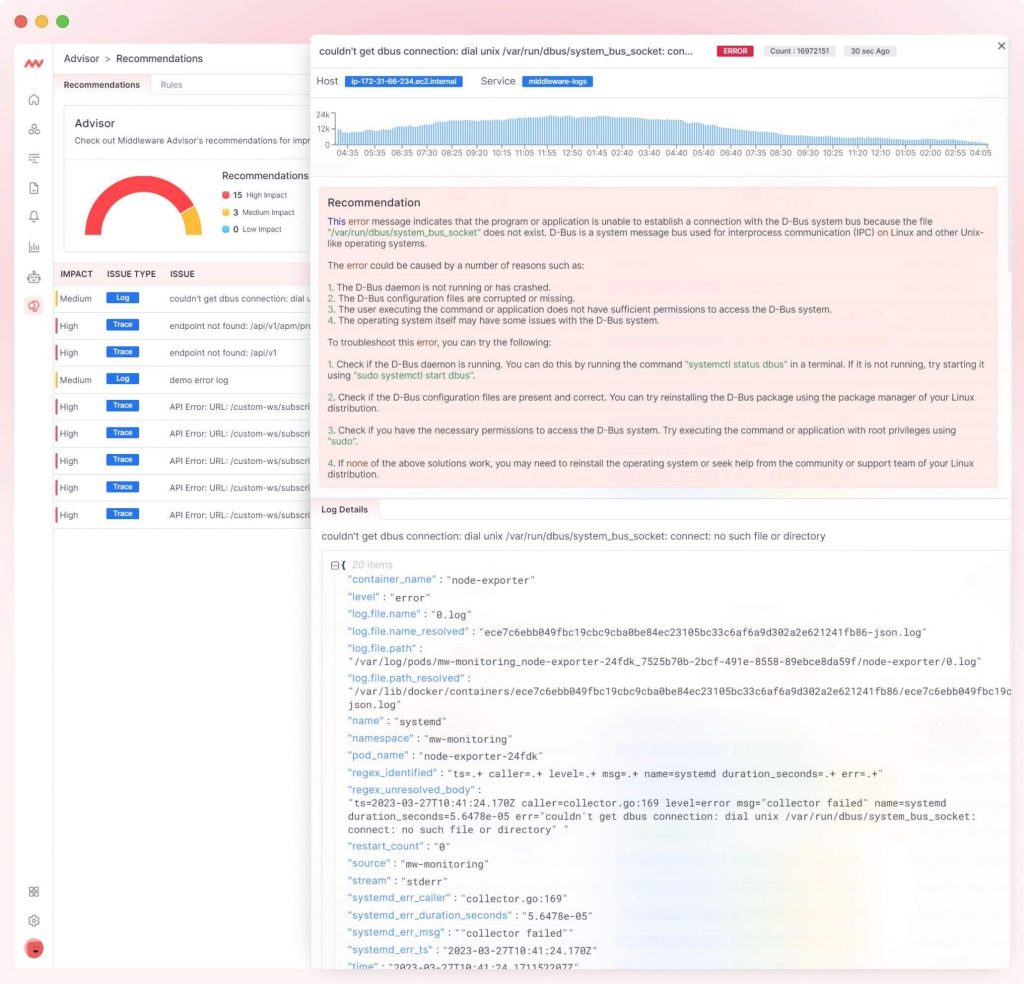1024x984 pixels.
Task: Open the Advisor breadcrumb link
Action: pos(82,58)
